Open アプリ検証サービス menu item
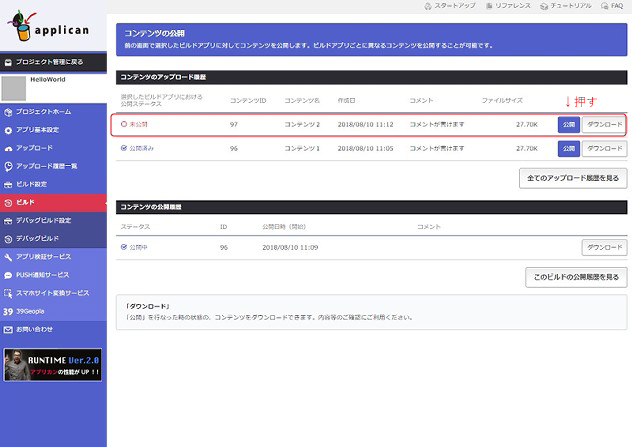The image size is (632, 447). pos(53,257)
